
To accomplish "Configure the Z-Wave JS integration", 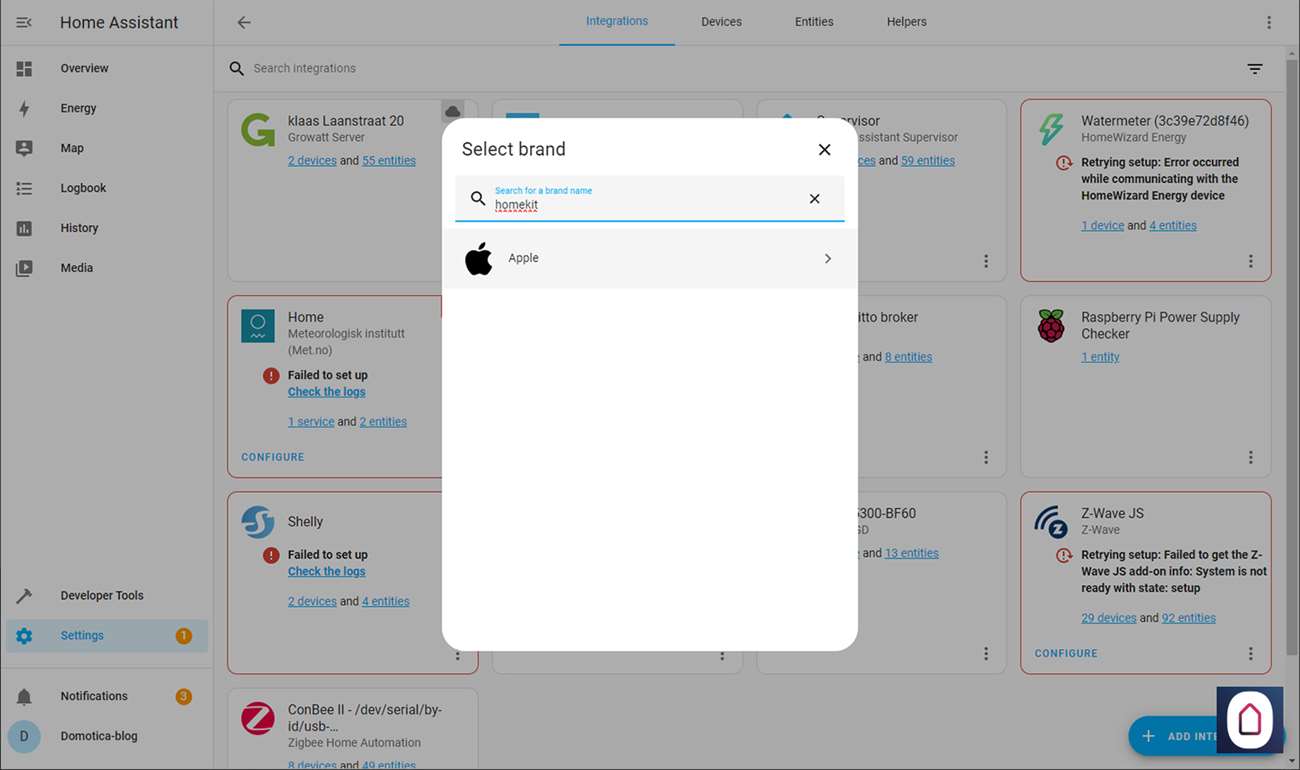I will coord(1066,653).
